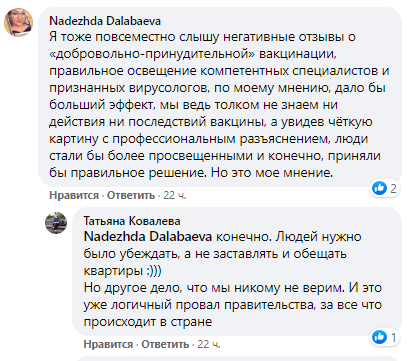Like Nadezhda's comment via Нравится
Screen dimensions: 419x361
74,195
